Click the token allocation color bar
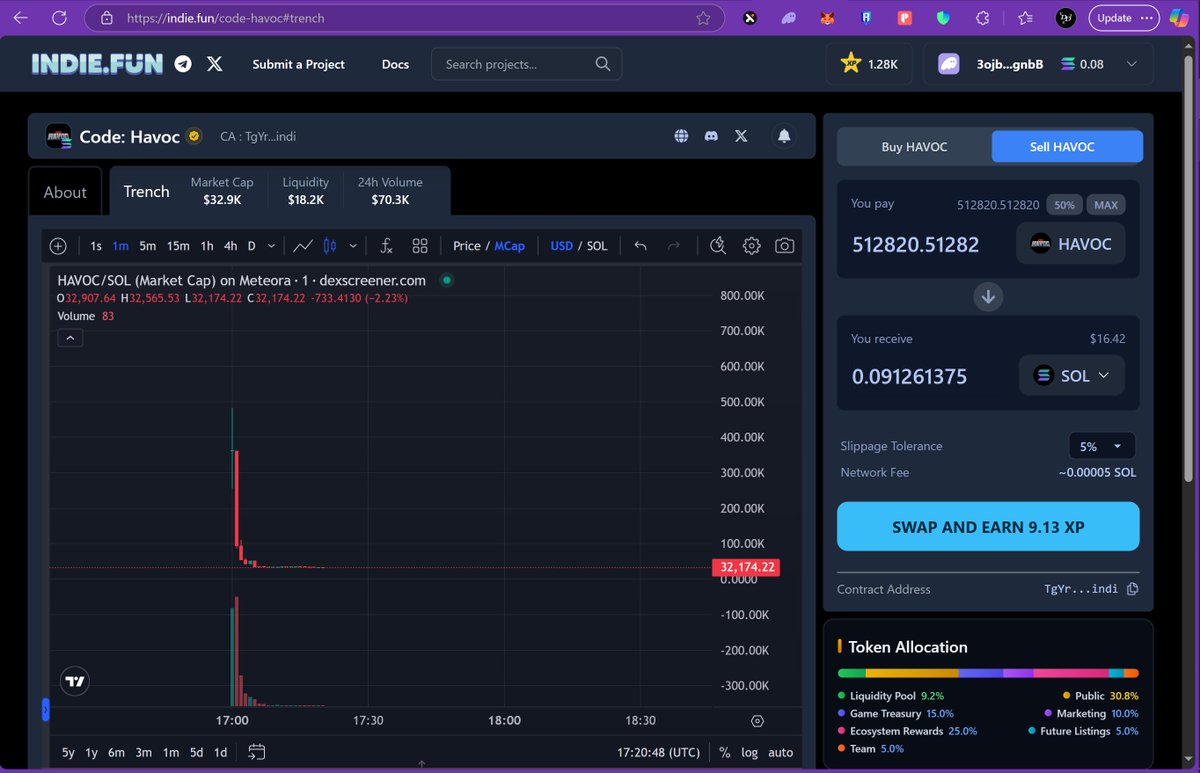Image resolution: width=1200 pixels, height=773 pixels. point(988,673)
